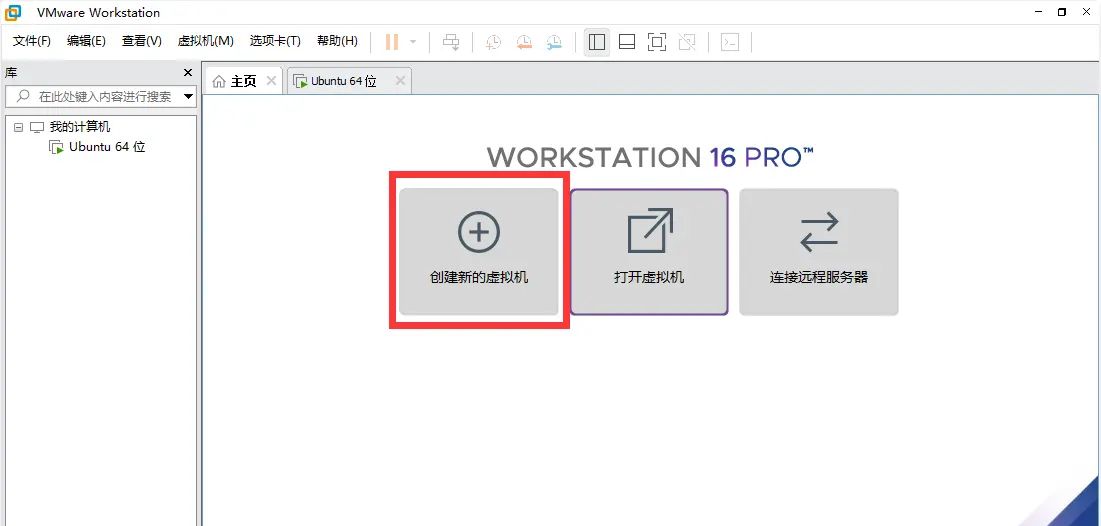
Task: Minimize the VMware Workstation window
Action: tap(1039, 12)
